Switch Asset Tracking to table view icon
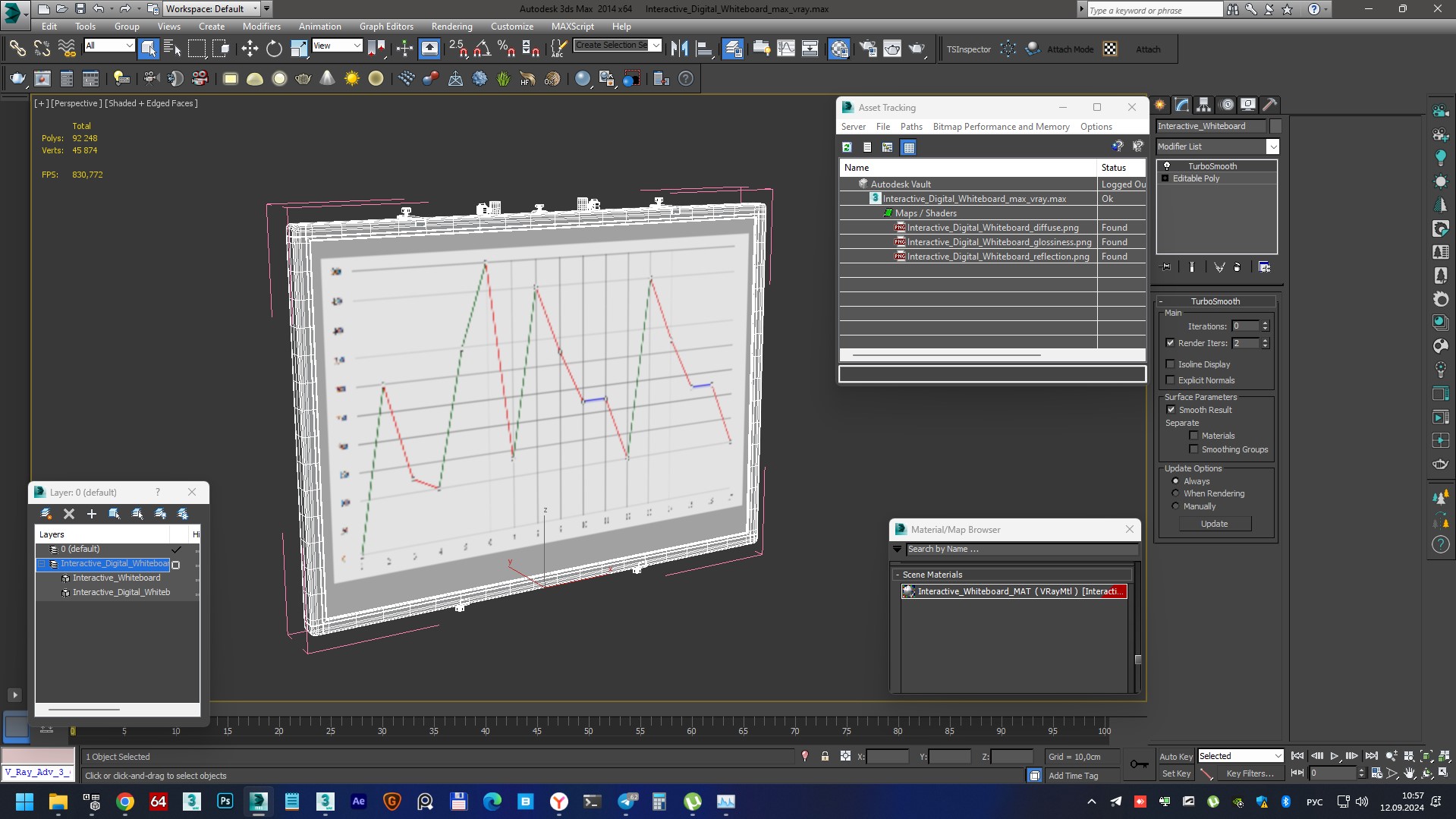Image resolution: width=1456 pixels, height=819 pixels. coord(909,147)
